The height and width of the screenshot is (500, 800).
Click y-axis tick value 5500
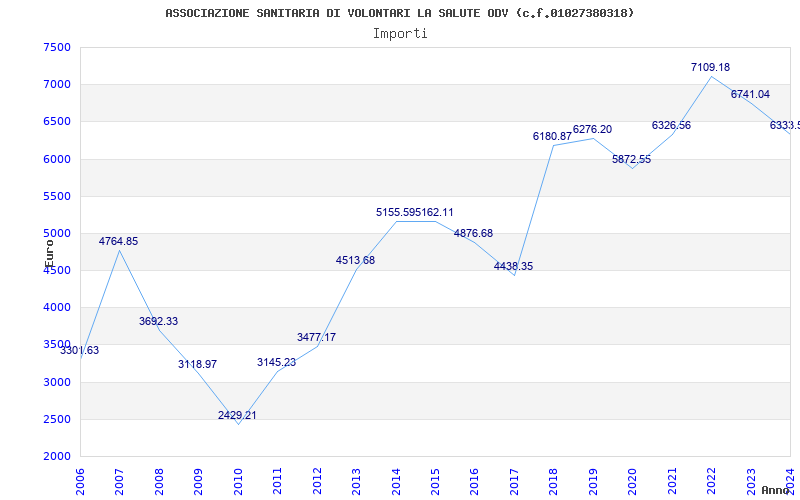click(x=57, y=196)
